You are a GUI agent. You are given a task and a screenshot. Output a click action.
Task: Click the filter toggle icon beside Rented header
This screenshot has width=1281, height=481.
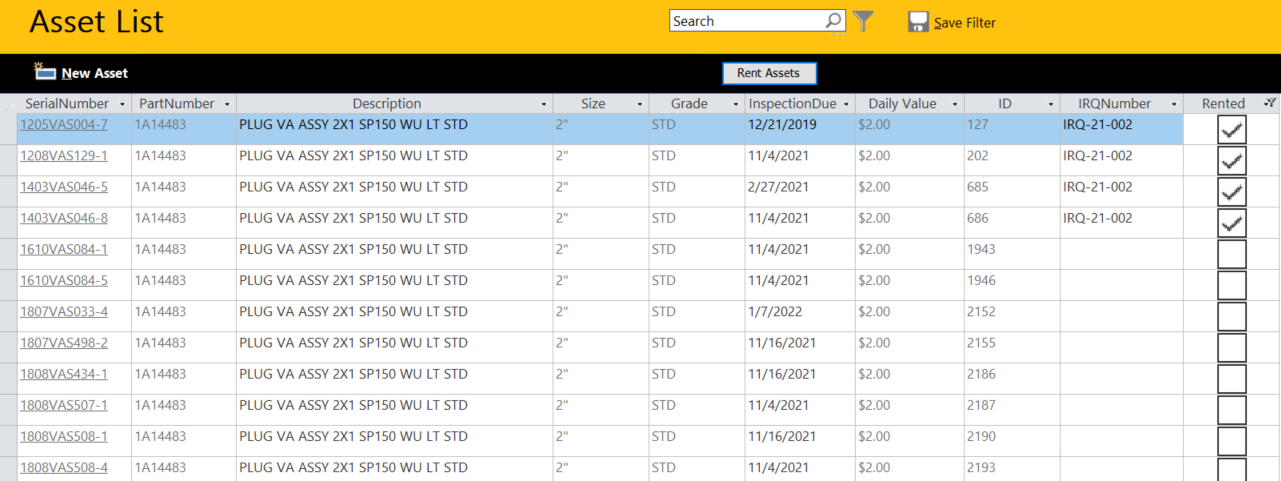pos(1269,103)
